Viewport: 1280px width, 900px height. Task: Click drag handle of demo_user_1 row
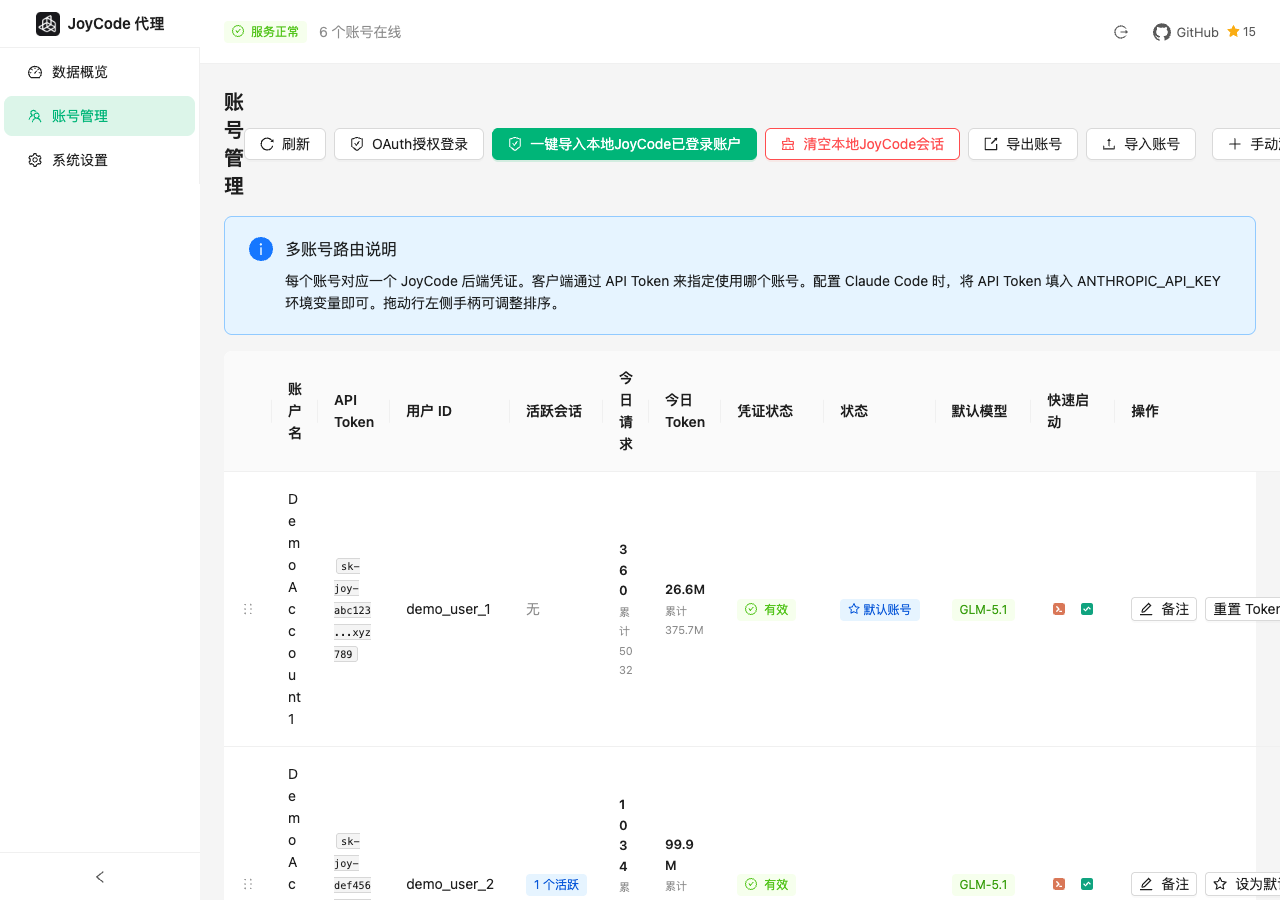click(x=248, y=609)
